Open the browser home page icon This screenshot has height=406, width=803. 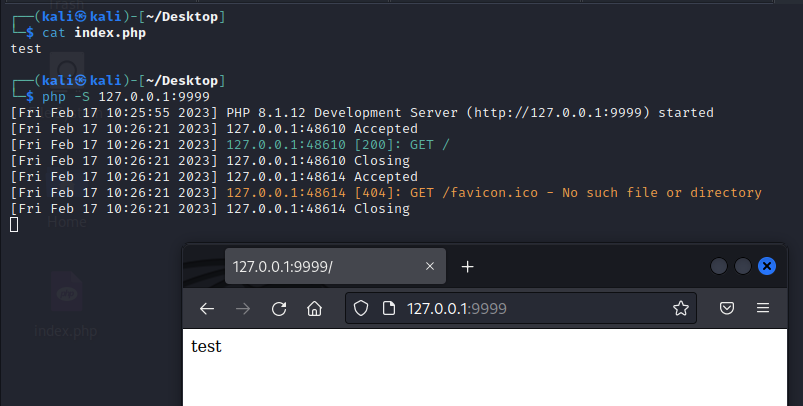coord(314,309)
